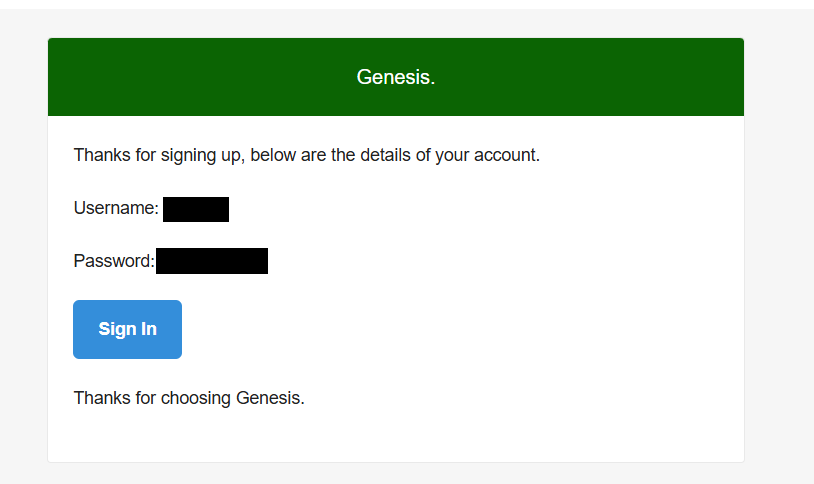Click white card area right of Sign In
This screenshot has height=484, width=814.
pos(450,329)
